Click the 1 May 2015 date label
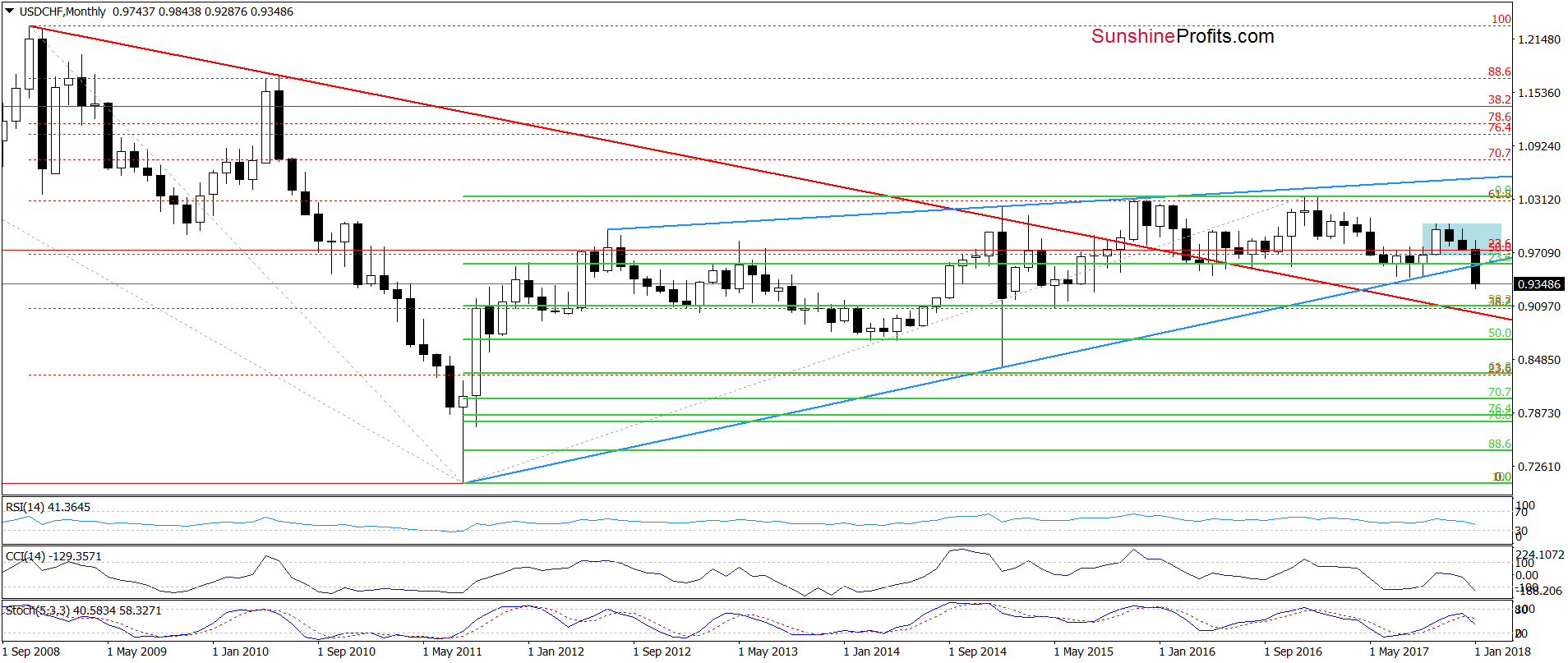Image resolution: width=1568 pixels, height=663 pixels. tap(1083, 651)
